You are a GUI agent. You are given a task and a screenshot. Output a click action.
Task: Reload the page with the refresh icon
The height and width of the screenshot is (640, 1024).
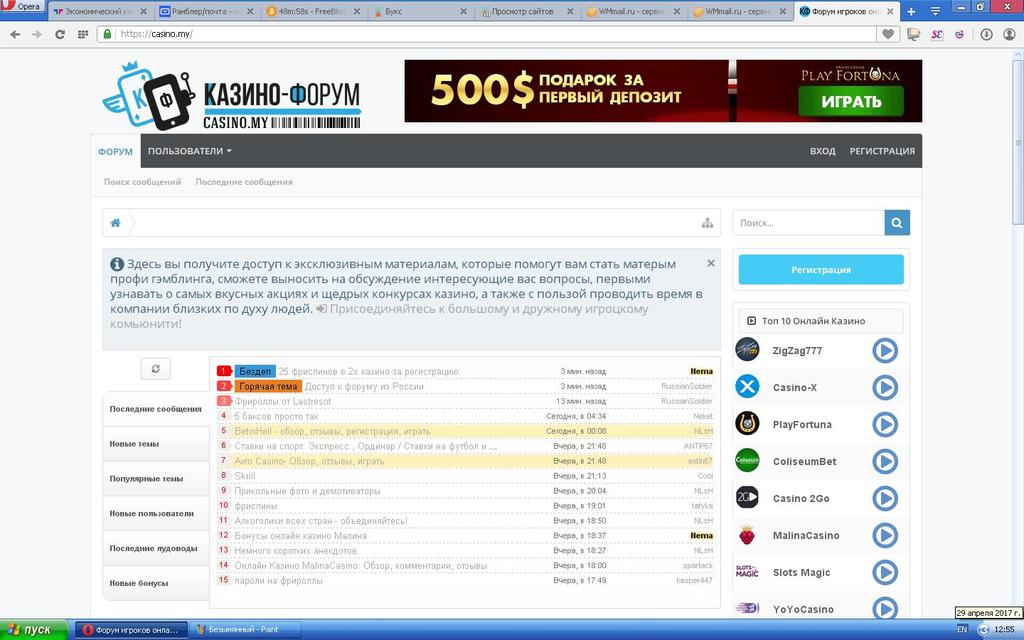(60, 34)
